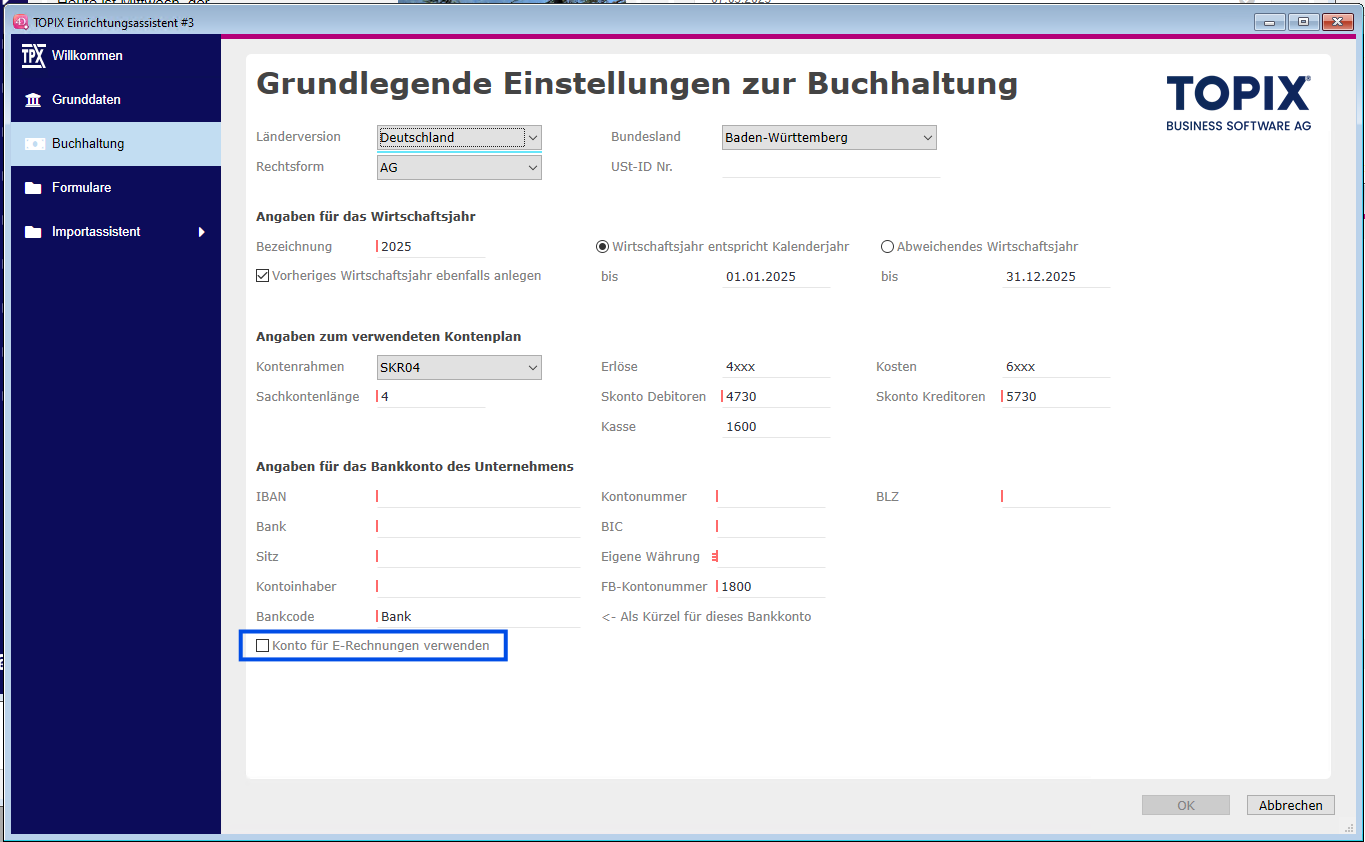Click the OK button
The width and height of the screenshot is (1365, 842).
coord(1186,805)
